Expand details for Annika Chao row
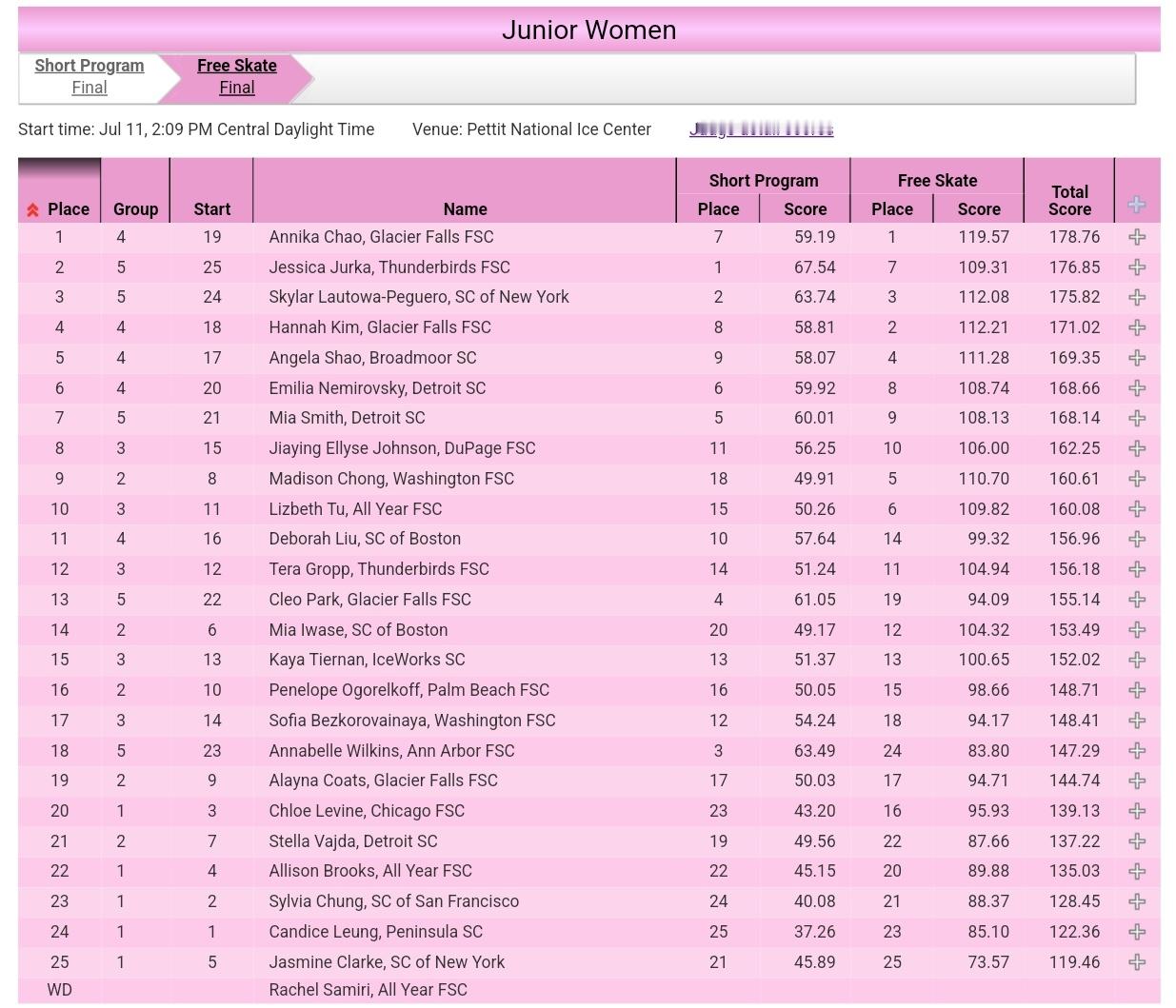1176x1008 pixels. point(1137,237)
